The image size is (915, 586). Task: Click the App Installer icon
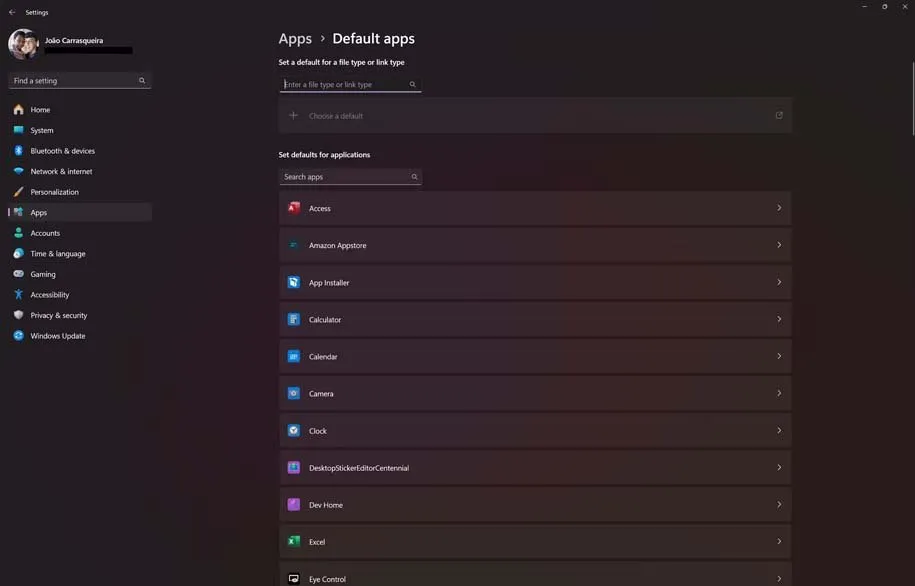click(x=294, y=283)
